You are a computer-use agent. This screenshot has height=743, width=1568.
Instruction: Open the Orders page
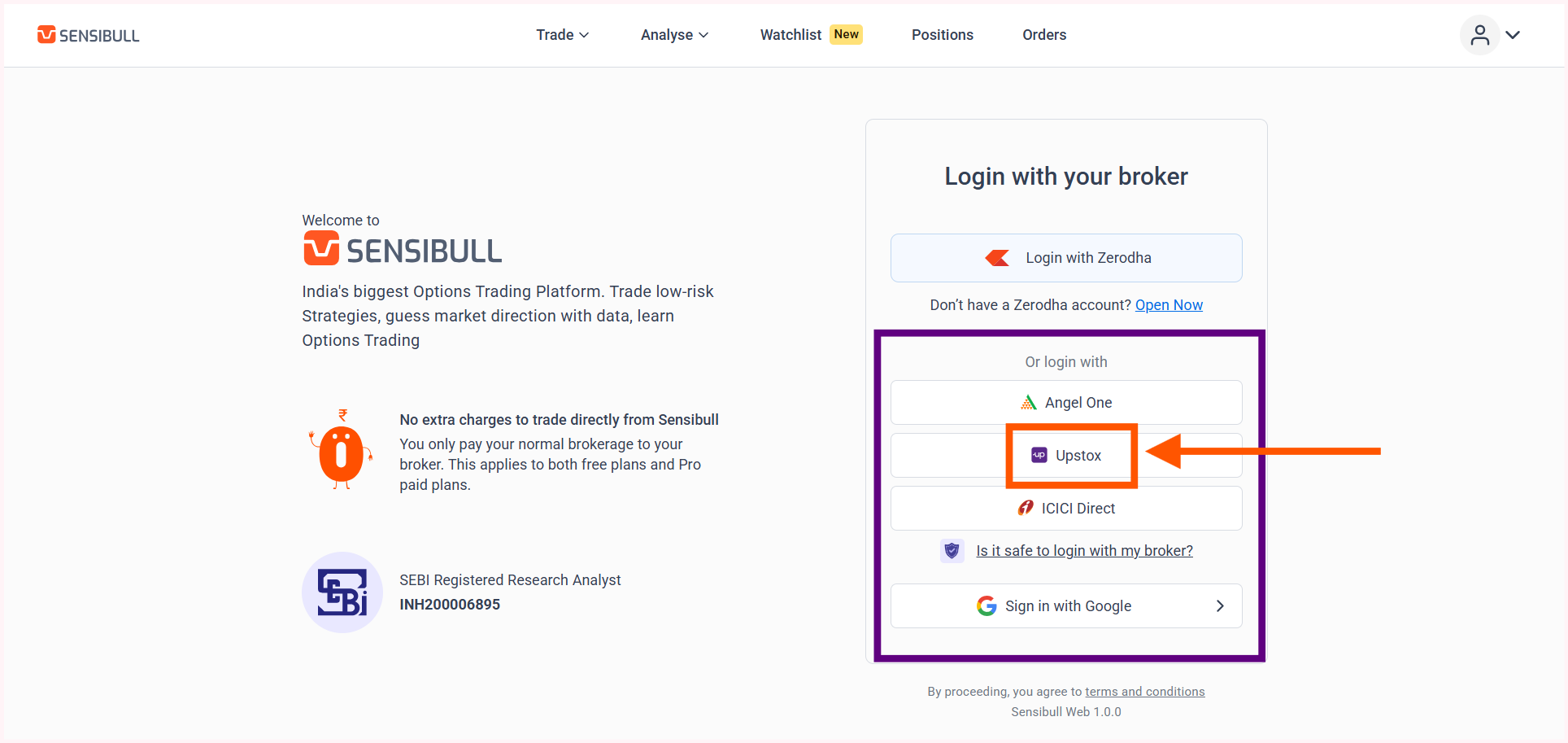[1044, 35]
